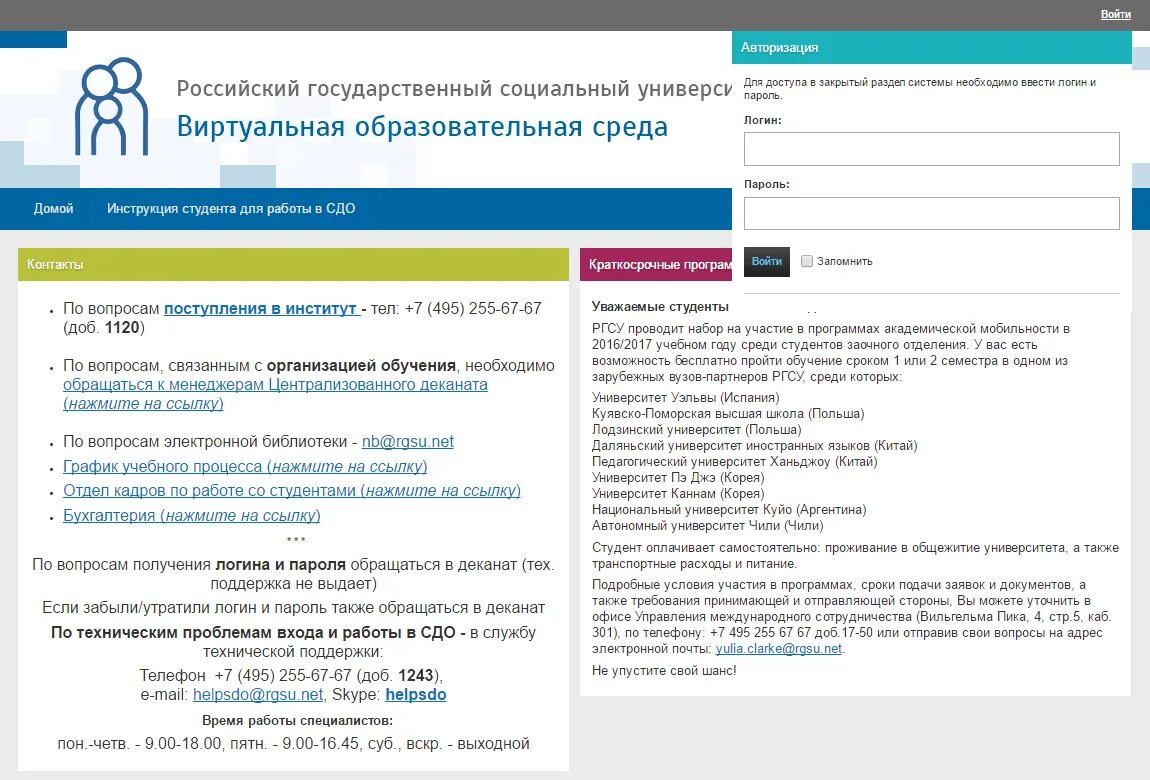Click the Не упустите свой шанс! text
Image resolution: width=1150 pixels, height=780 pixels.
click(664, 671)
